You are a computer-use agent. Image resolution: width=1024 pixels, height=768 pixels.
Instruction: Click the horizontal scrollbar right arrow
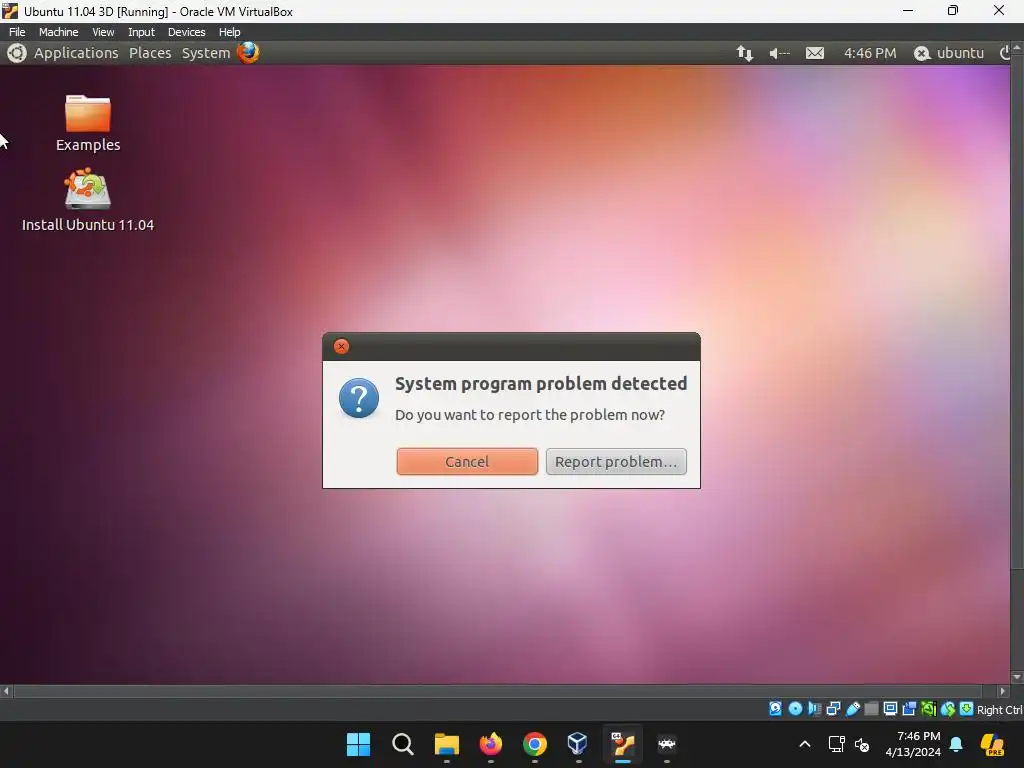point(1002,691)
